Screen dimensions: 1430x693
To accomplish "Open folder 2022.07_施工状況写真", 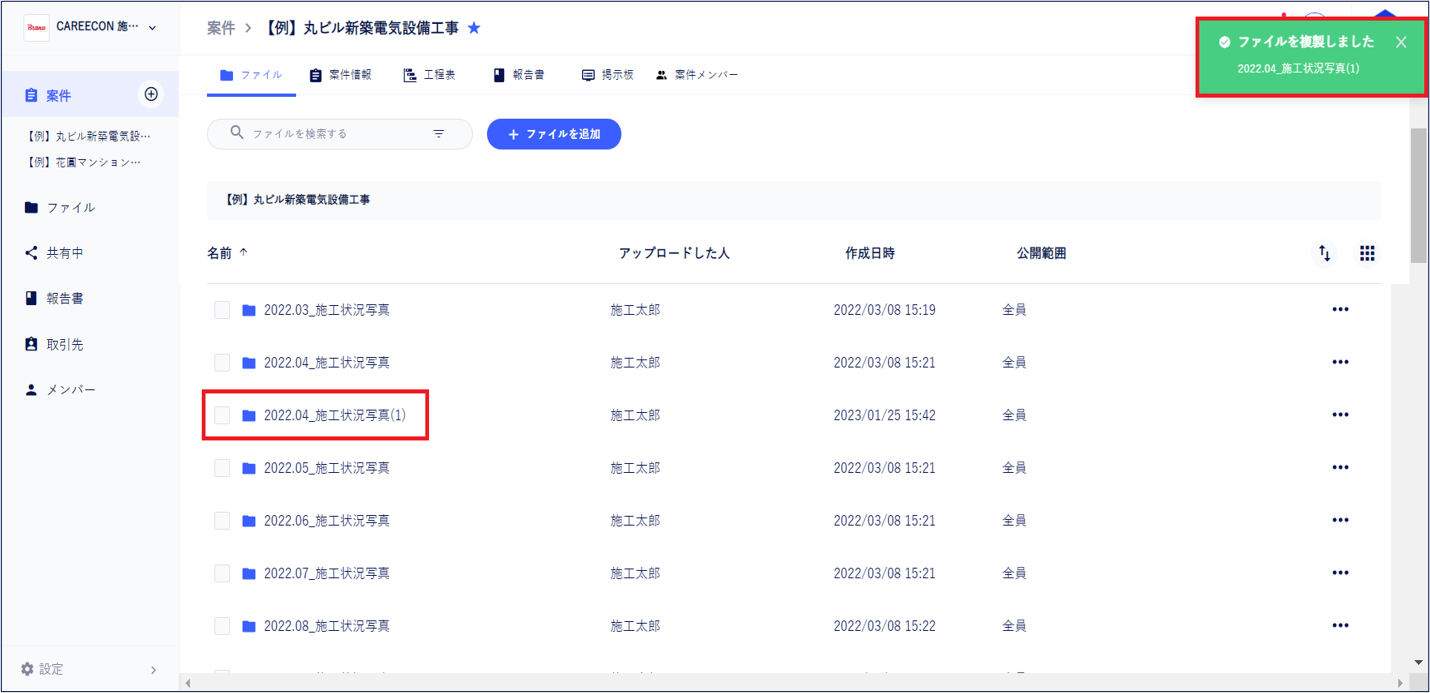I will 326,573.
